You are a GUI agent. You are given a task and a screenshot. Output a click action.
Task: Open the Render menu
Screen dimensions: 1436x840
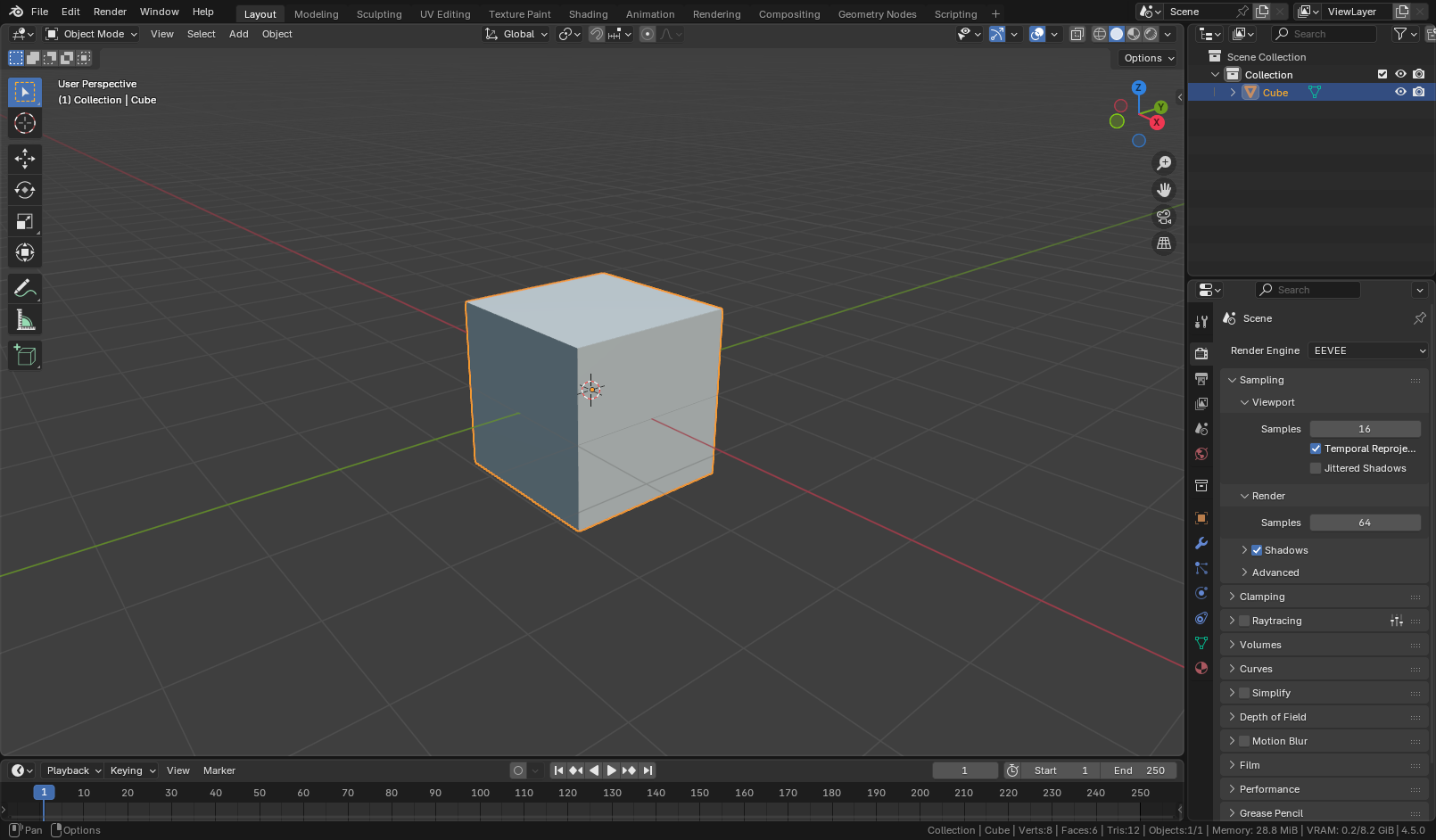110,12
